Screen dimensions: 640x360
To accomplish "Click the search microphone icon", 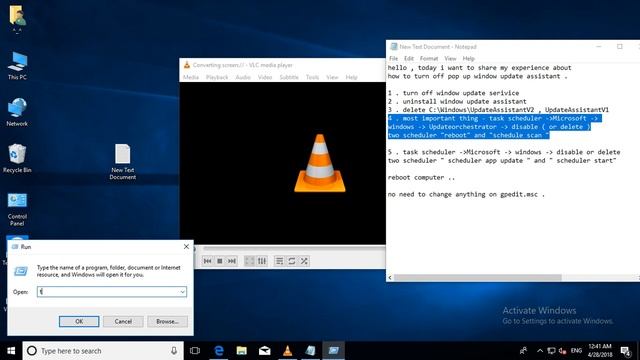I will (174, 351).
